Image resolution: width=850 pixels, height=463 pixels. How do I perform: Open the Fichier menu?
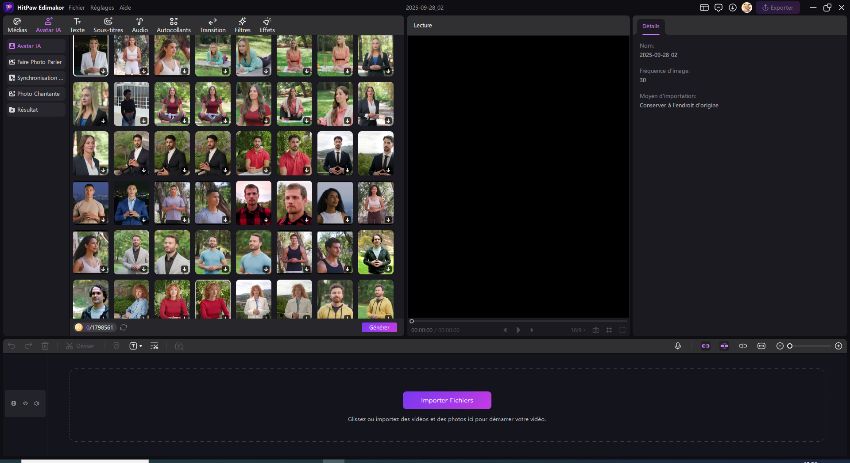[x=77, y=7]
